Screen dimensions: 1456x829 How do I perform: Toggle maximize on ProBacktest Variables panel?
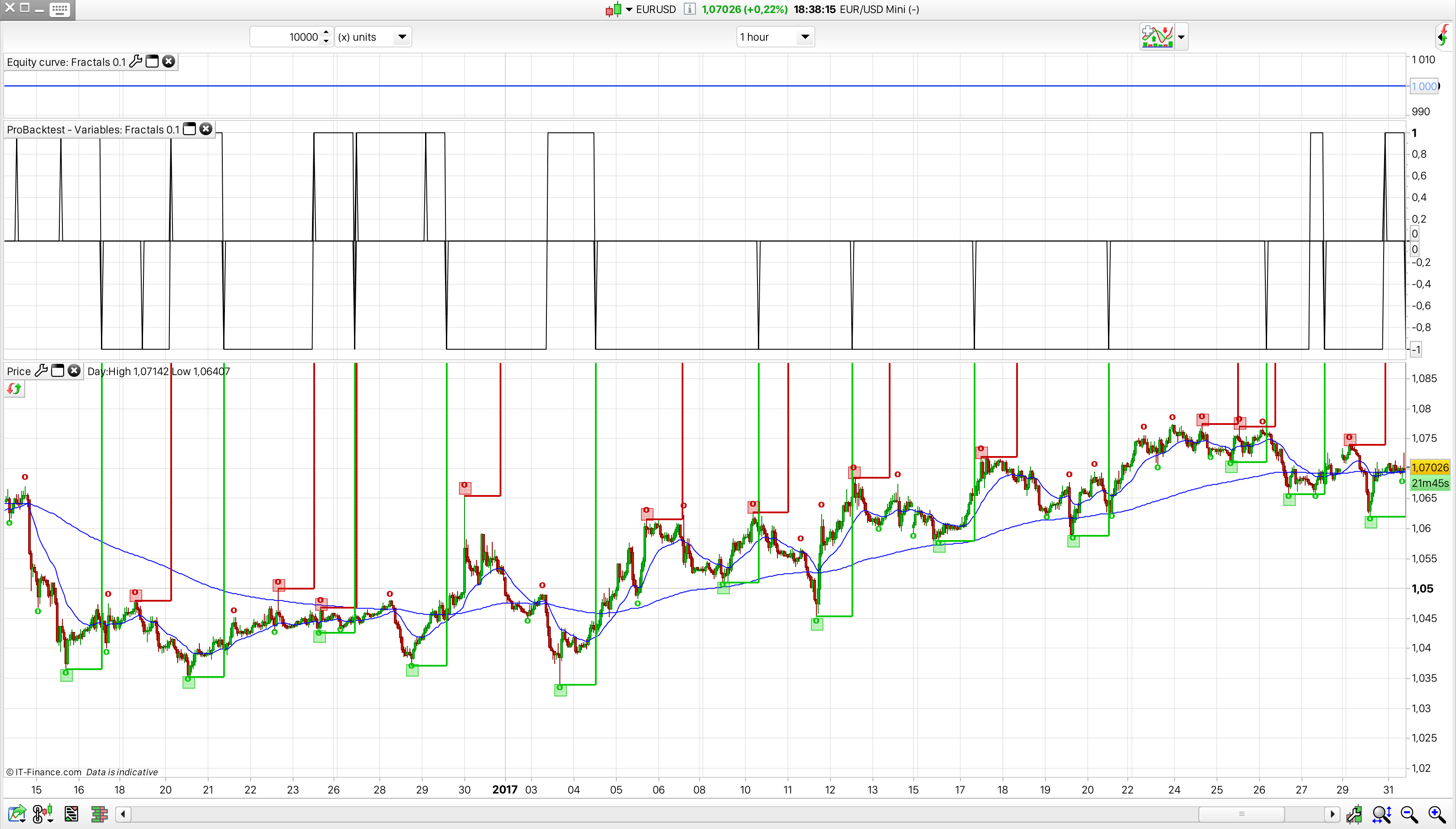click(x=190, y=129)
